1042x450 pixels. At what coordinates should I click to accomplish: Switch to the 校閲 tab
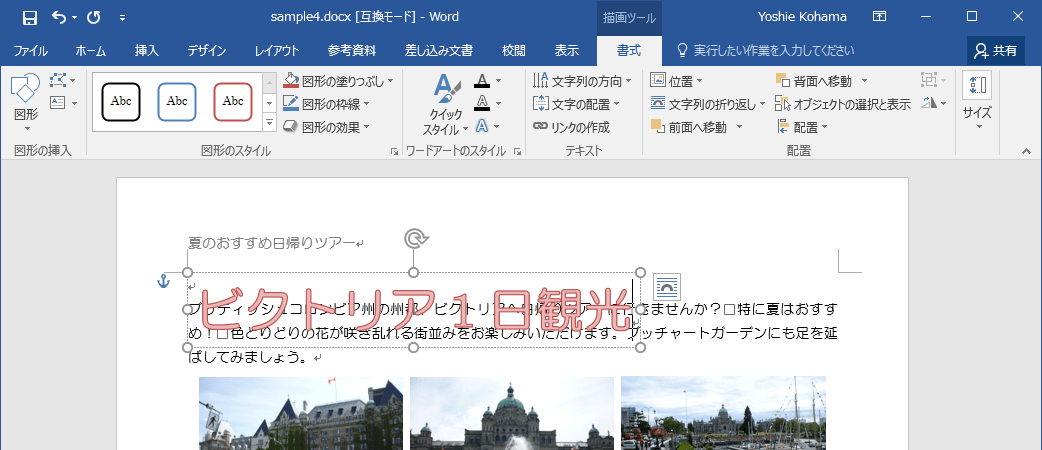click(513, 51)
